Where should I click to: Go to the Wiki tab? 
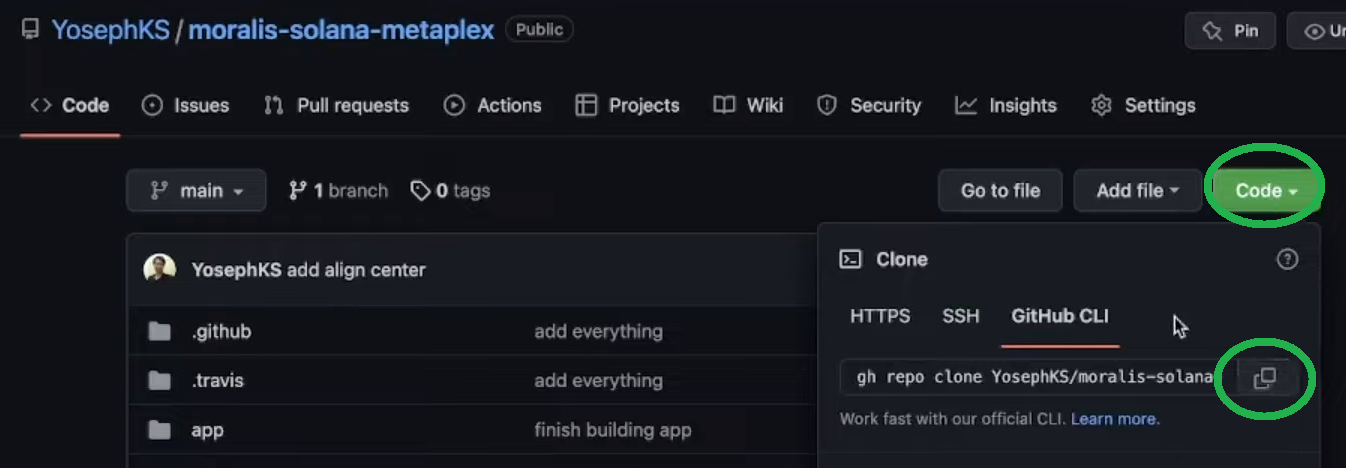(748, 105)
